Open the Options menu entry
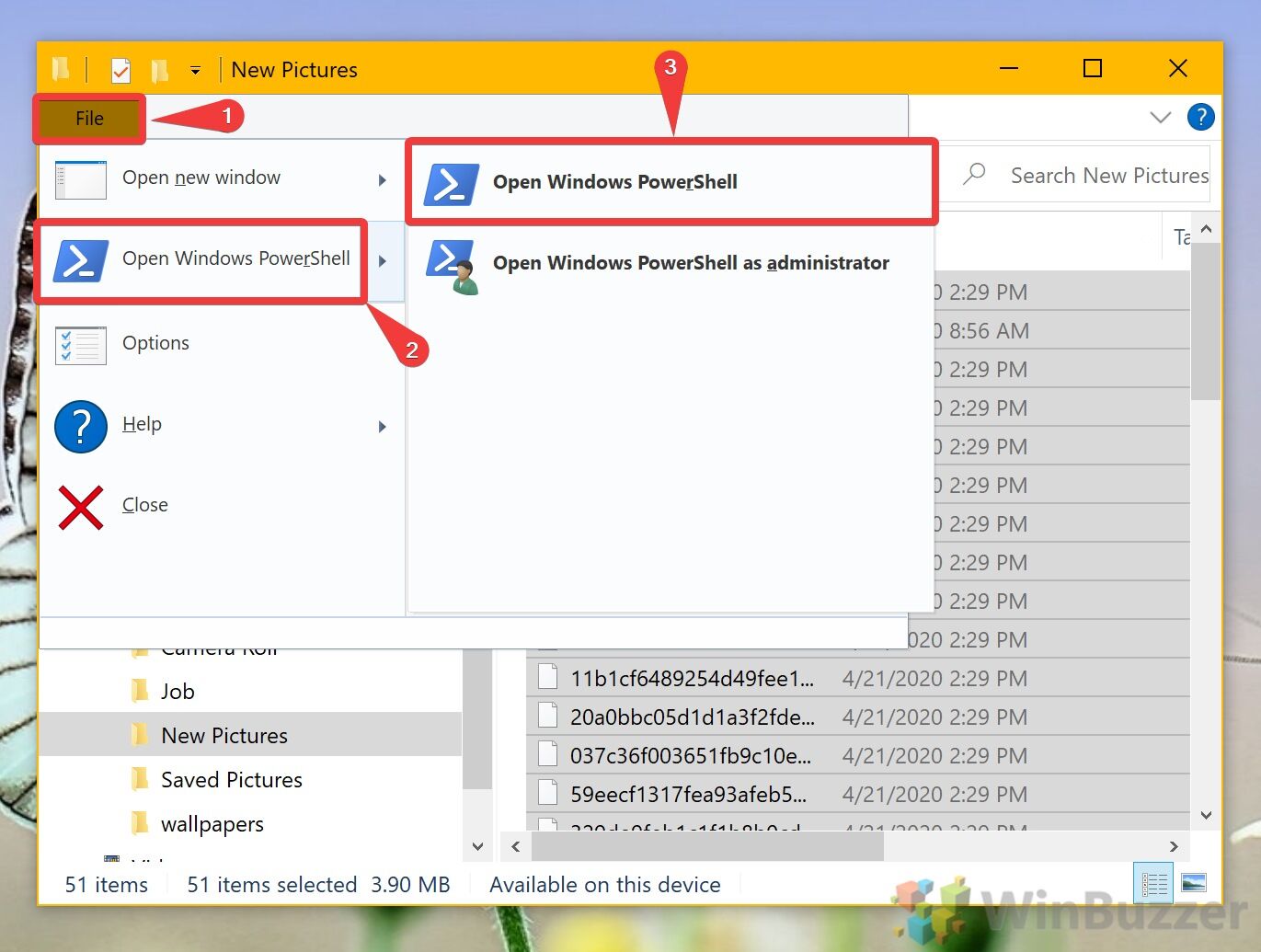Screen dimensions: 1261x952 (x=222, y=343)
